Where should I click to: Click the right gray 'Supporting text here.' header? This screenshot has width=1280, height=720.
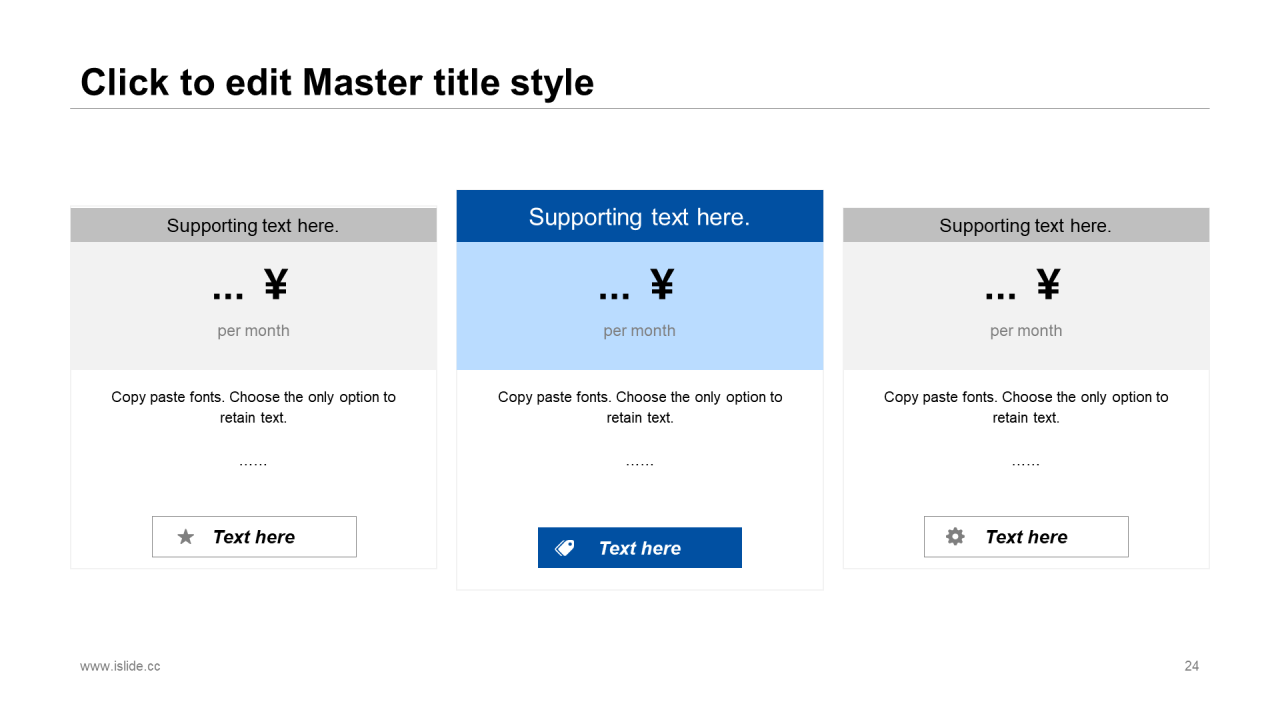1025,226
